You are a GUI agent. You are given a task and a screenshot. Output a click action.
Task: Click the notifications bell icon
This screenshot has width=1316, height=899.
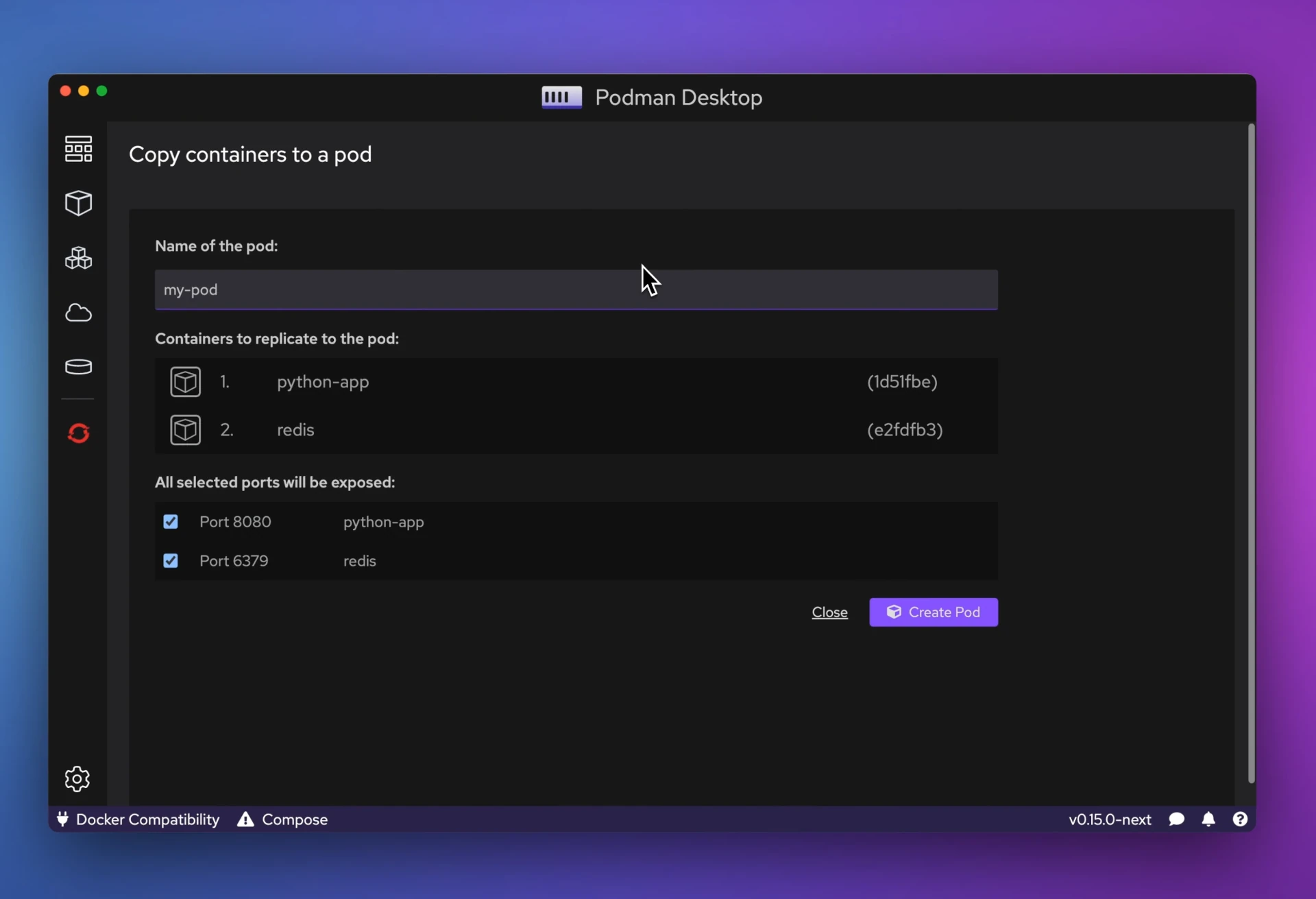pyautogui.click(x=1208, y=819)
